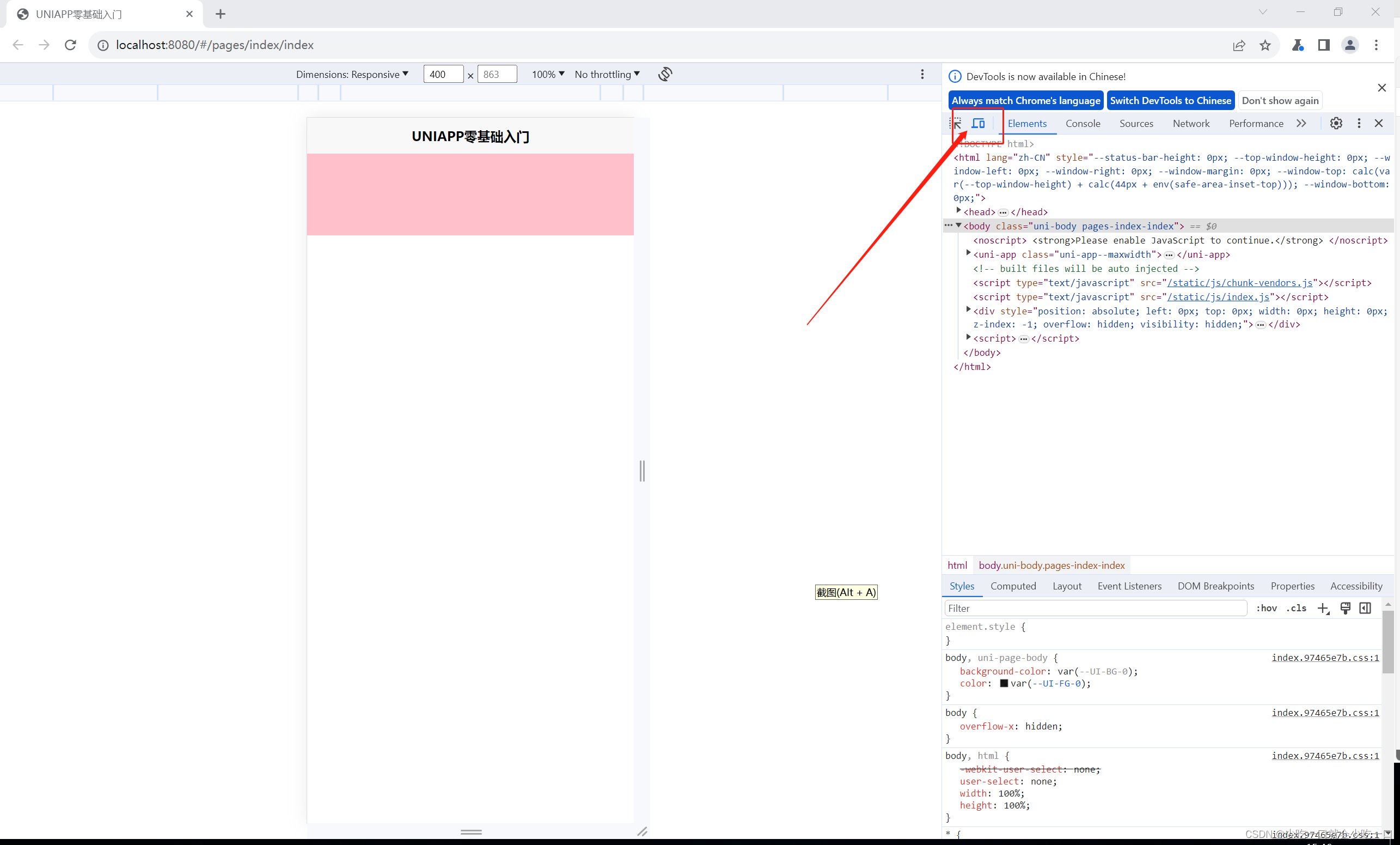The height and width of the screenshot is (845, 1400).
Task: Reload the page
Action: click(x=70, y=45)
